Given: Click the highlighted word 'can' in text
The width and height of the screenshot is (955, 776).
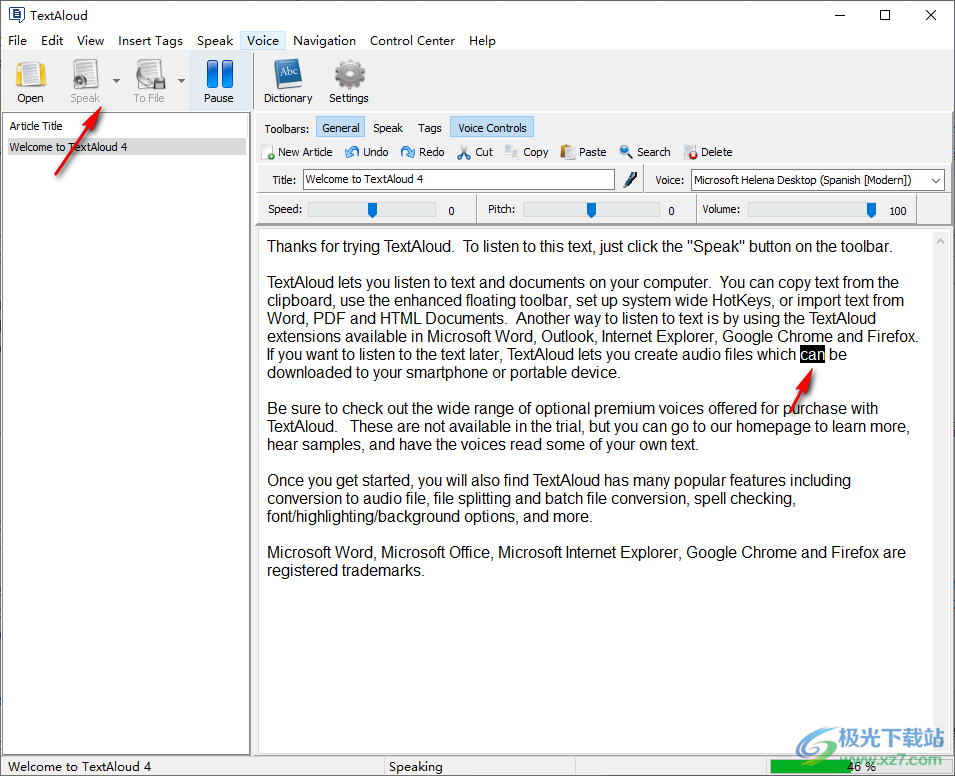Looking at the screenshot, I should click(x=812, y=354).
